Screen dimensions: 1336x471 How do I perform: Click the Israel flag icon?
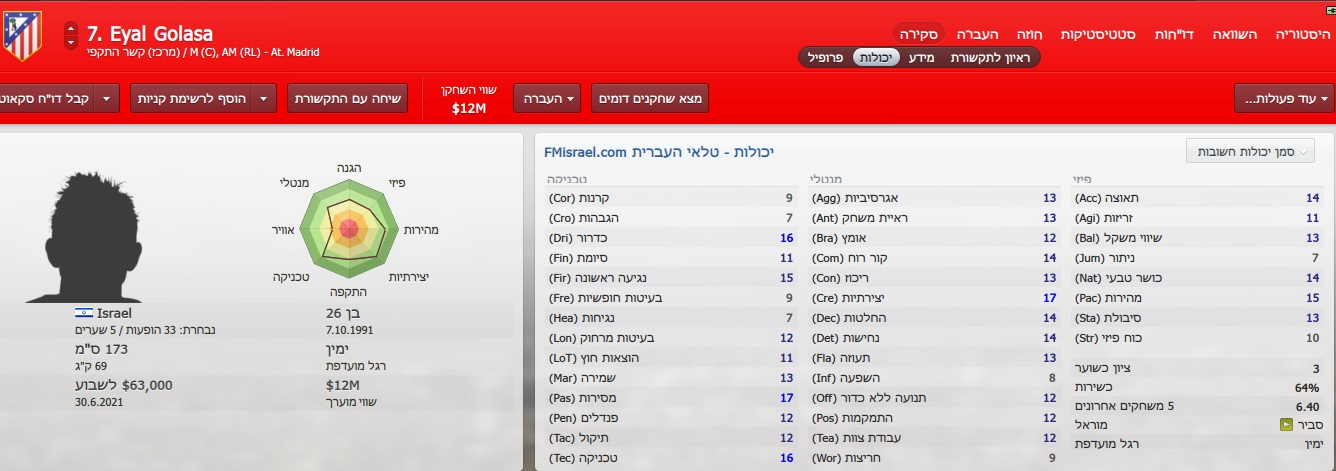pos(84,313)
